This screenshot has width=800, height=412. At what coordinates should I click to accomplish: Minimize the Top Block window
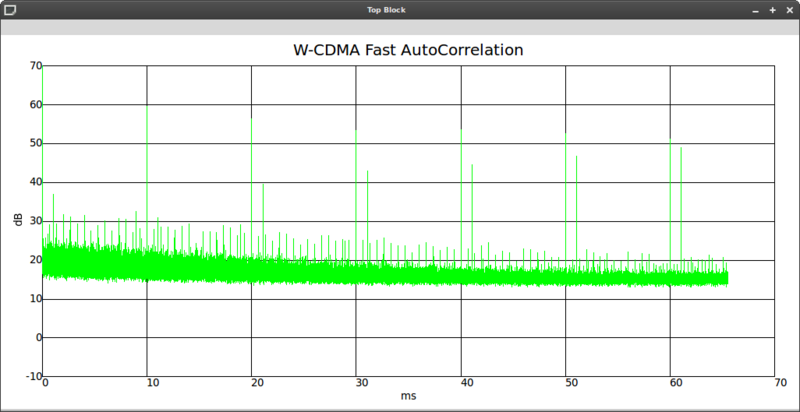757,9
